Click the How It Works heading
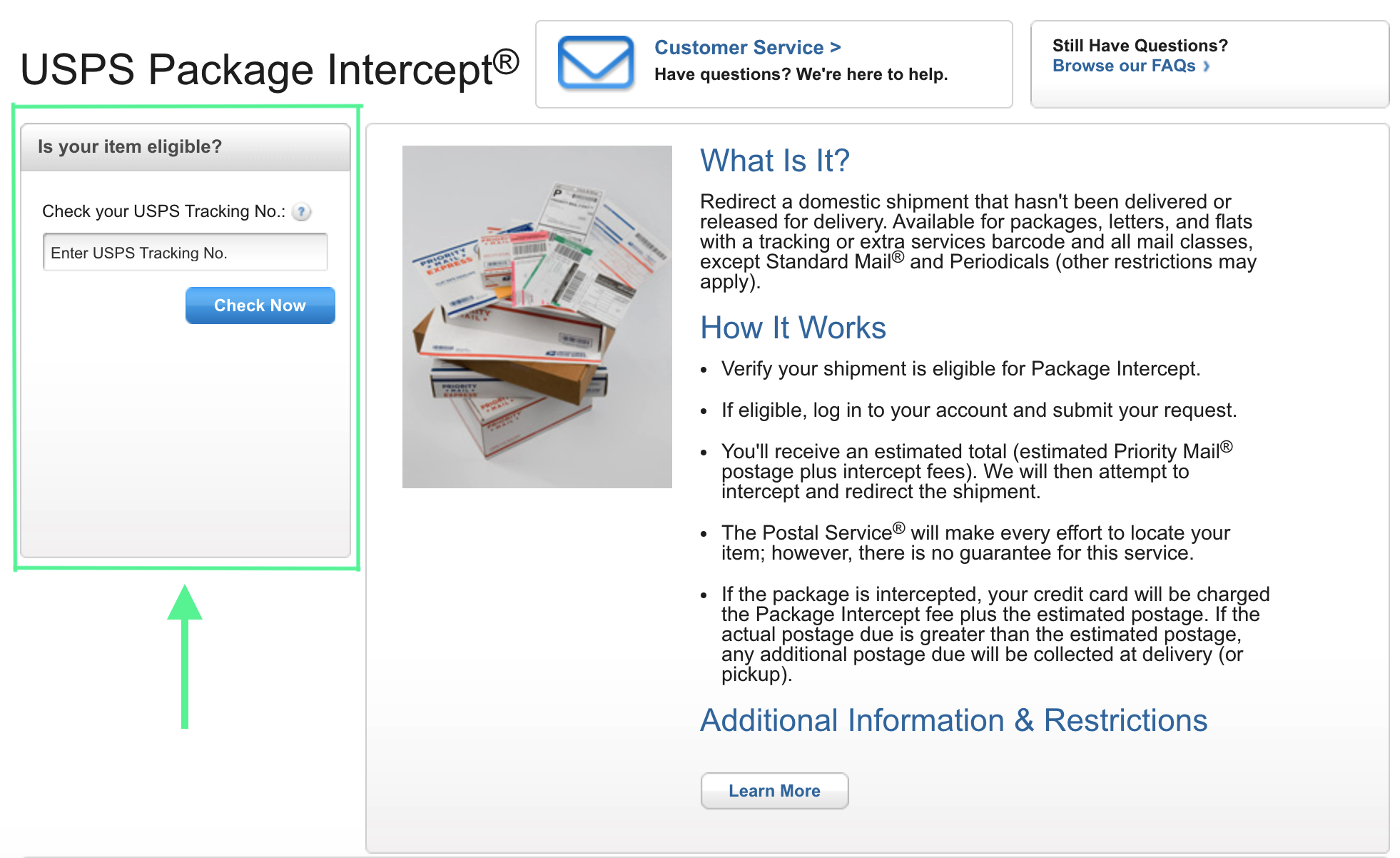This screenshot has height=858, width=1400. [793, 328]
